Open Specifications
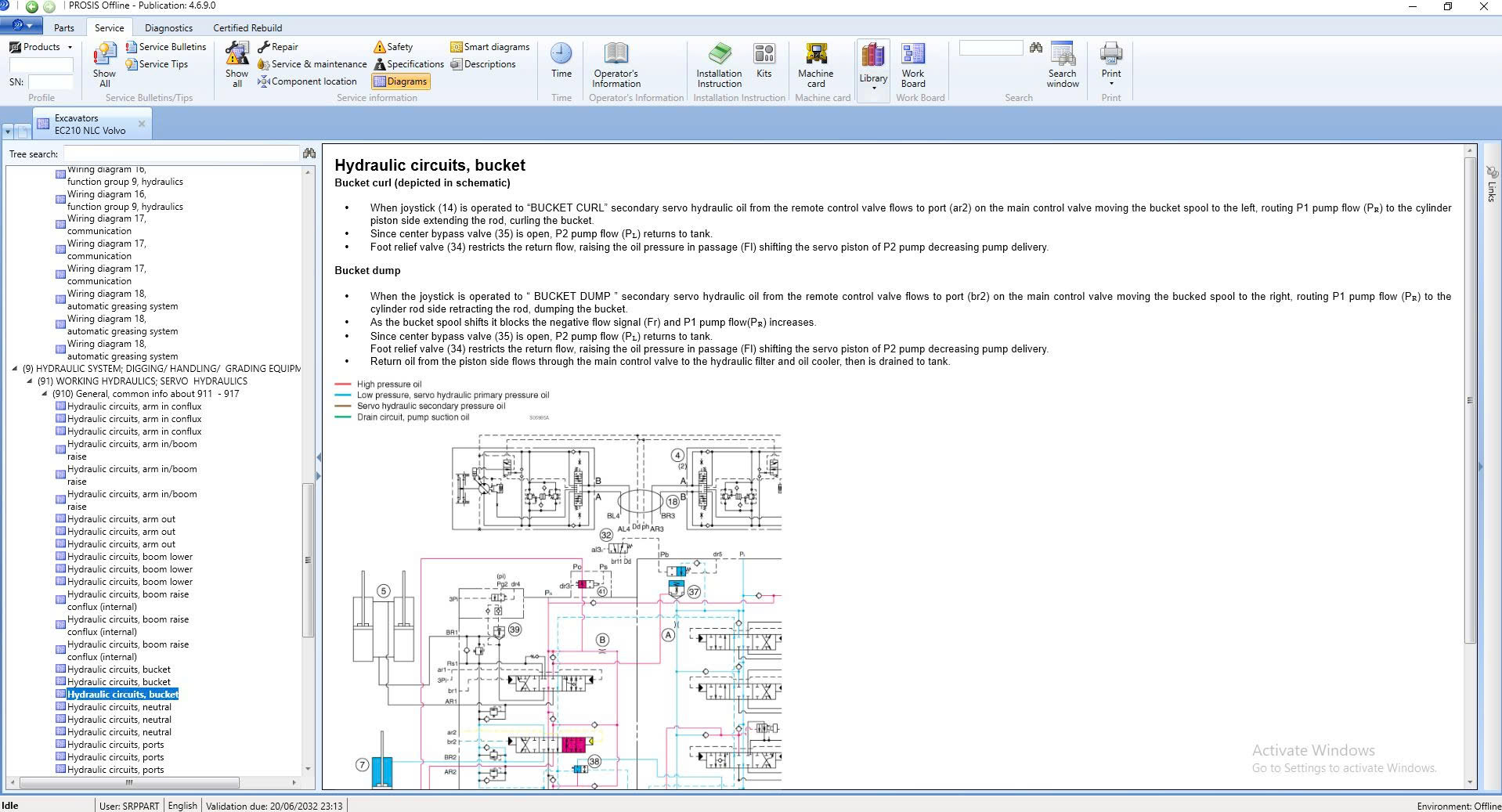The width and height of the screenshot is (1502, 812). coord(409,64)
